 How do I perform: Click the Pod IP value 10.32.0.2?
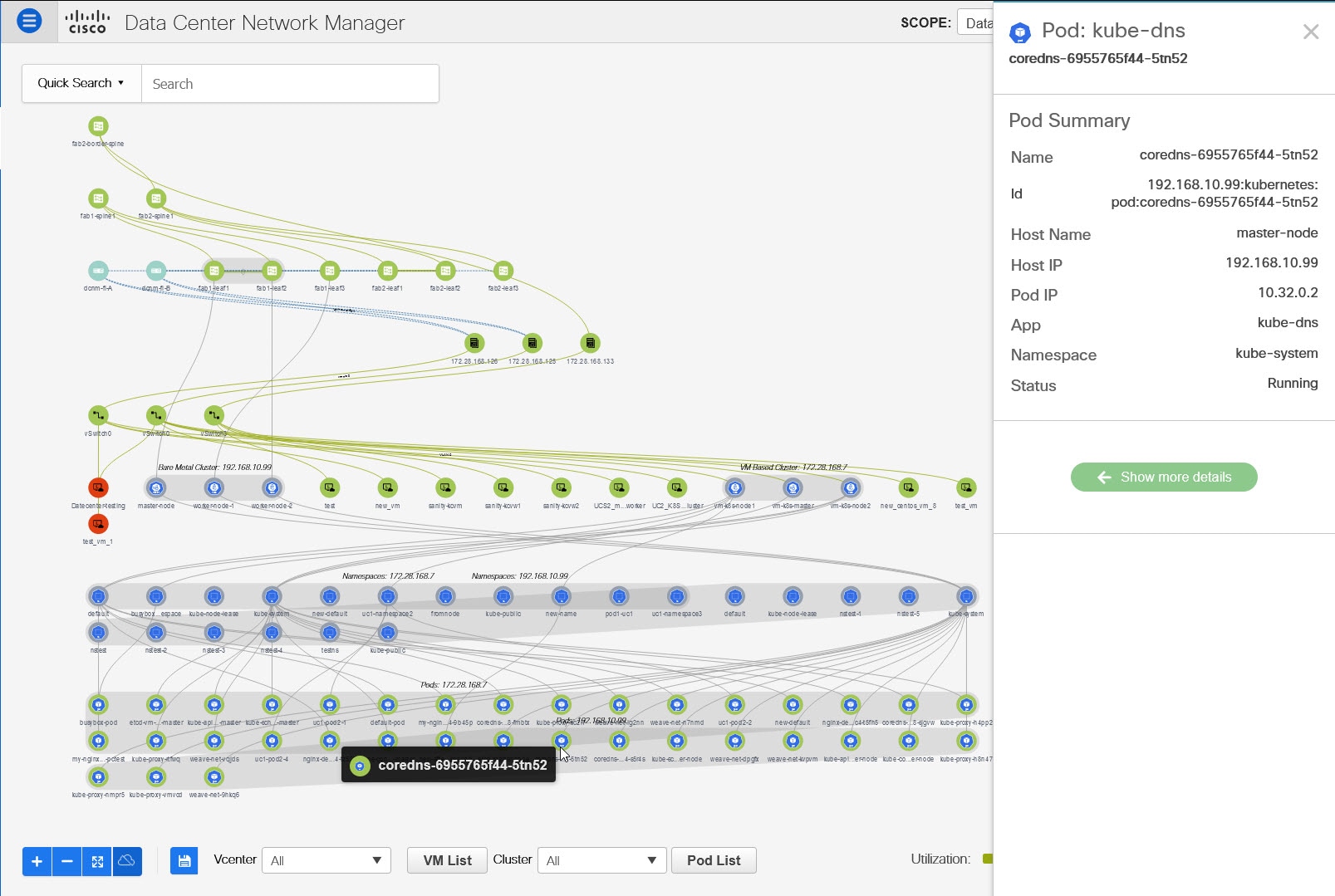click(x=1288, y=292)
